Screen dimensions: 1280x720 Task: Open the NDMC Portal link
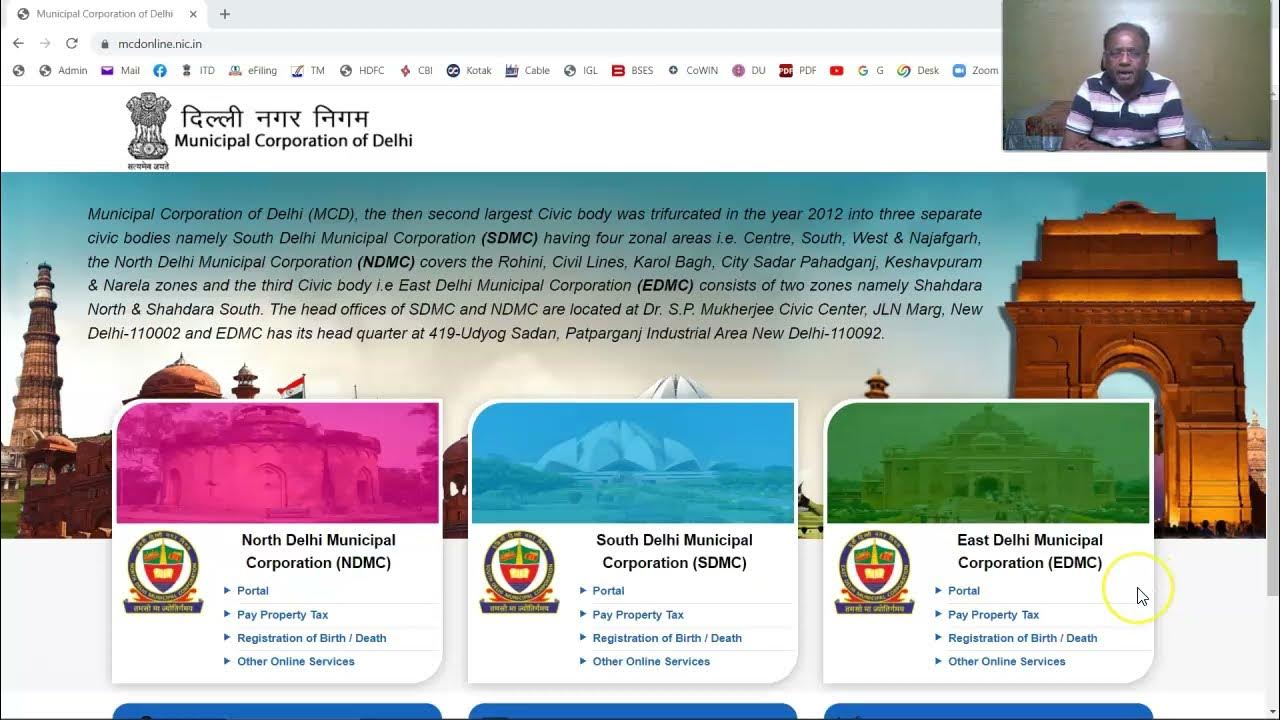pyautogui.click(x=253, y=591)
